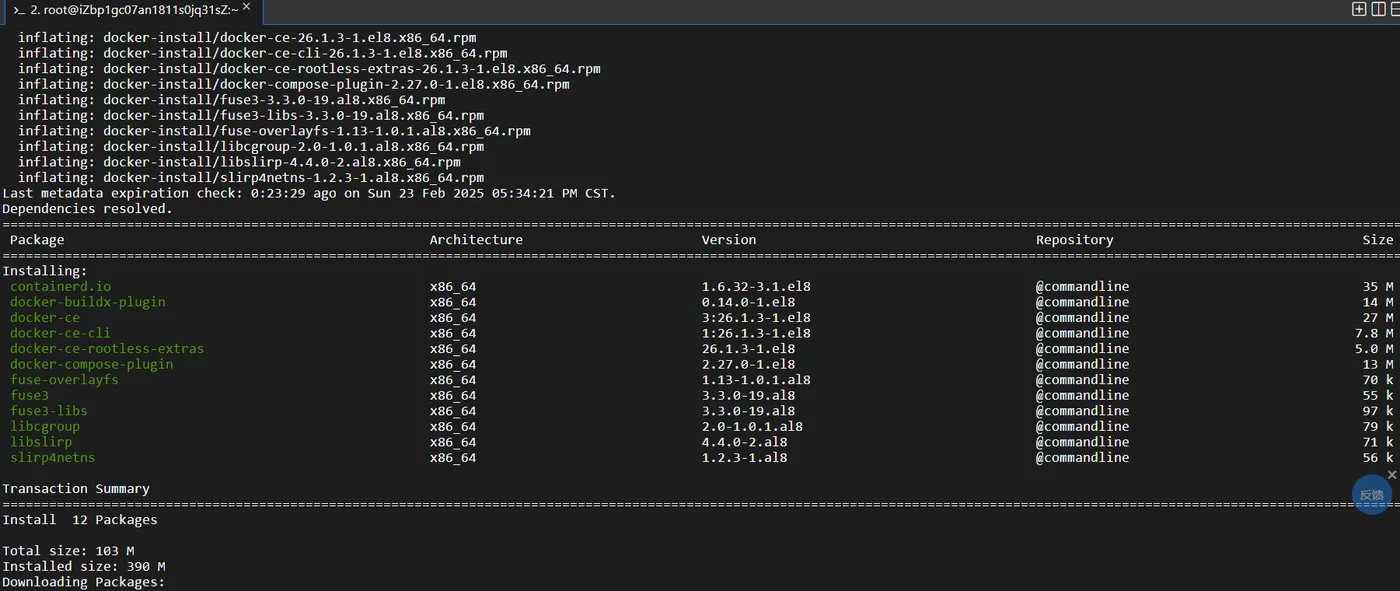Click the Repository column header
The height and width of the screenshot is (591, 1400).
coord(1075,240)
